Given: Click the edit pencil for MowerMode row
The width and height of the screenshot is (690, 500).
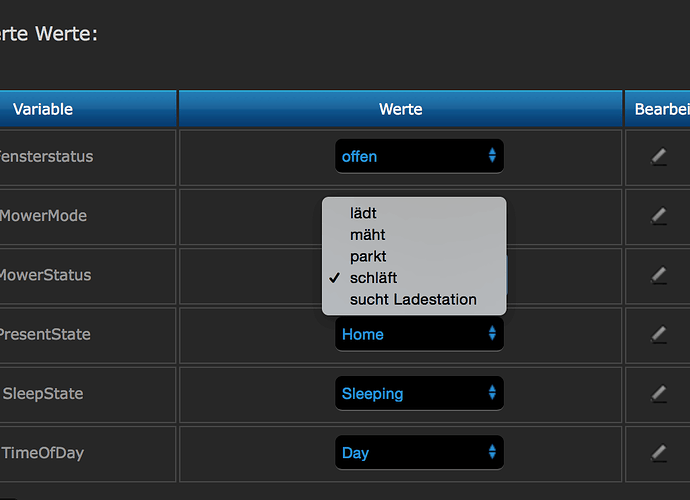Looking at the screenshot, I should (x=658, y=215).
